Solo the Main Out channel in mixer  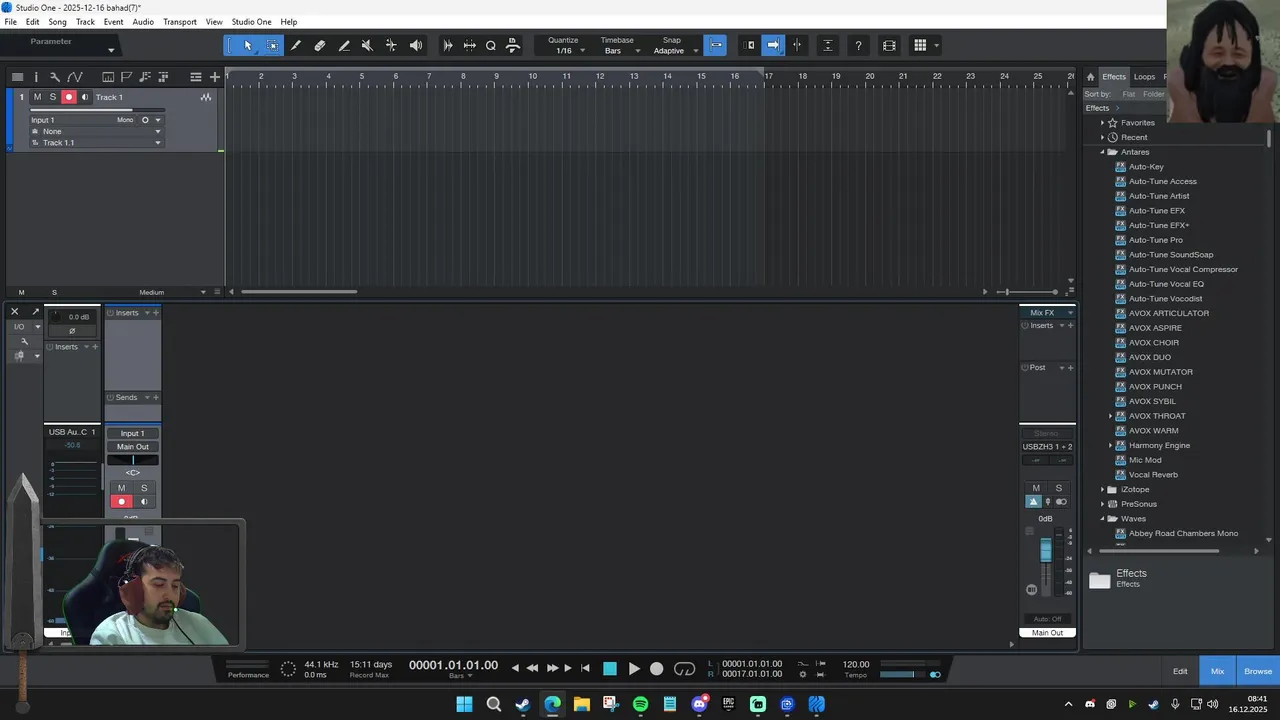tap(1059, 488)
